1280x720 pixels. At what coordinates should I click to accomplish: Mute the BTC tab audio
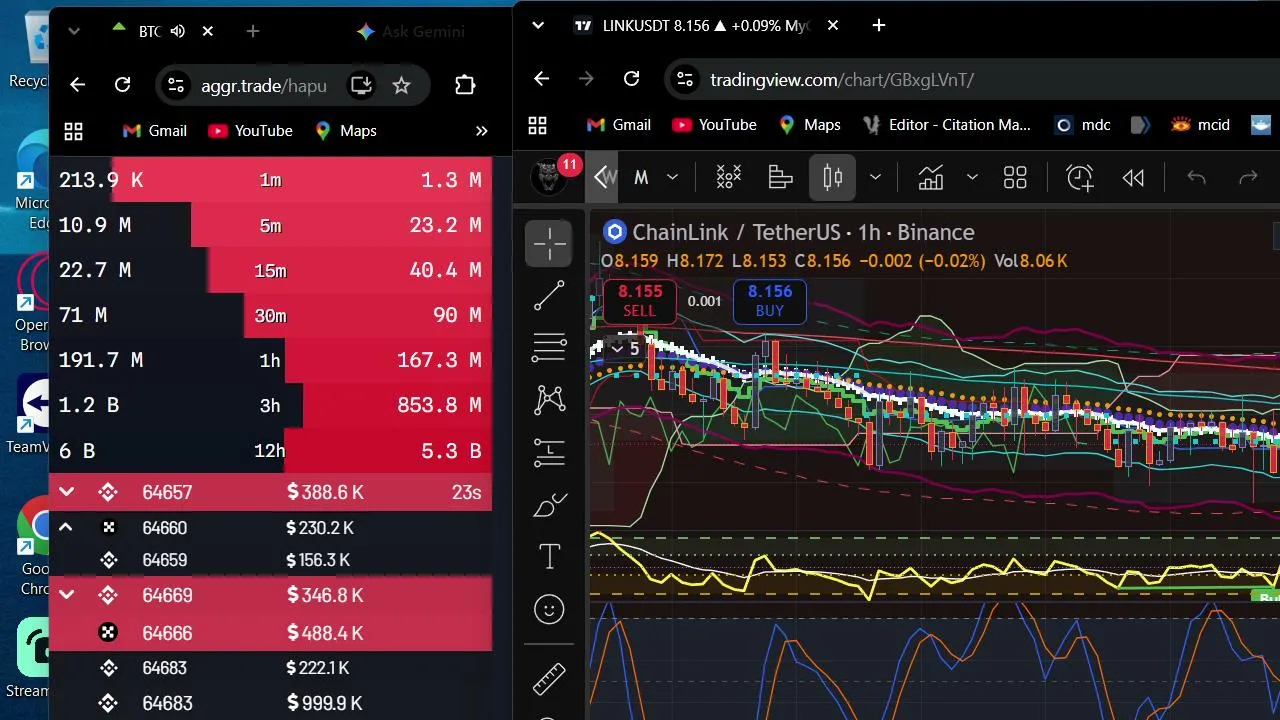[x=178, y=31]
